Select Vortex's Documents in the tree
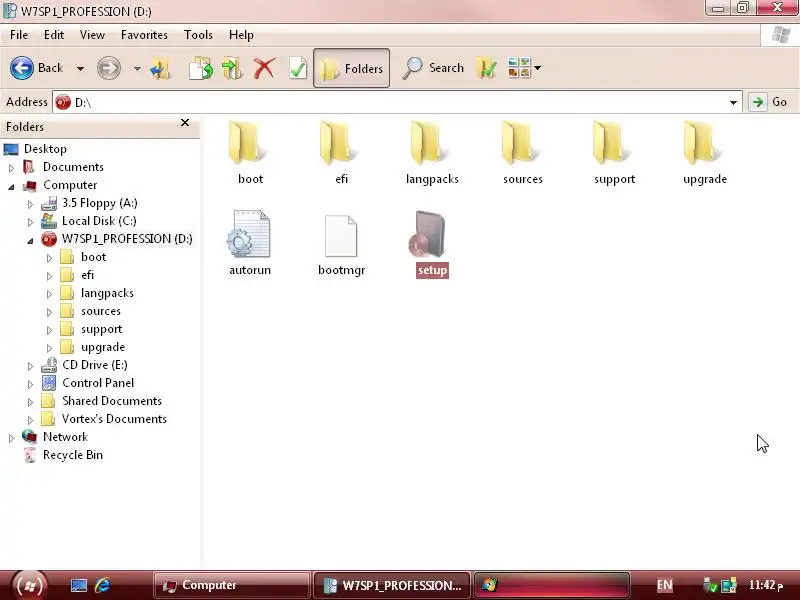The height and width of the screenshot is (600, 800). (x=114, y=419)
